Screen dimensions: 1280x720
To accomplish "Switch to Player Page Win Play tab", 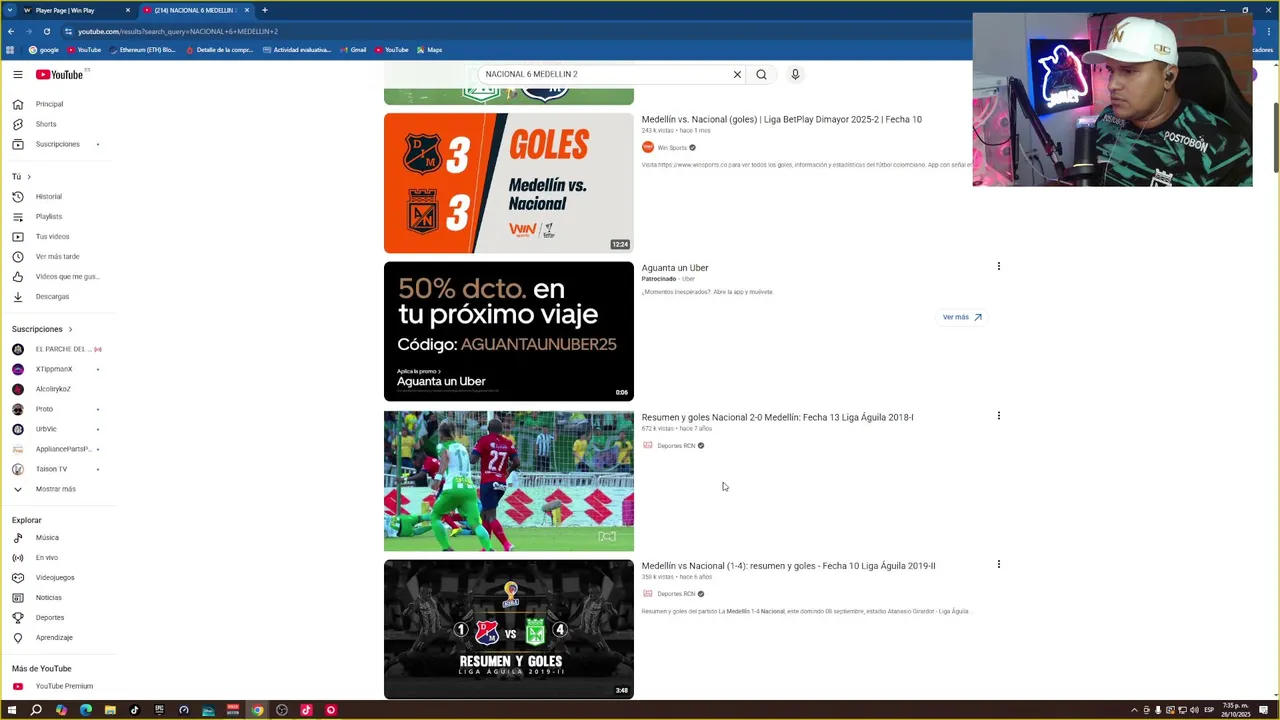I will [x=75, y=10].
